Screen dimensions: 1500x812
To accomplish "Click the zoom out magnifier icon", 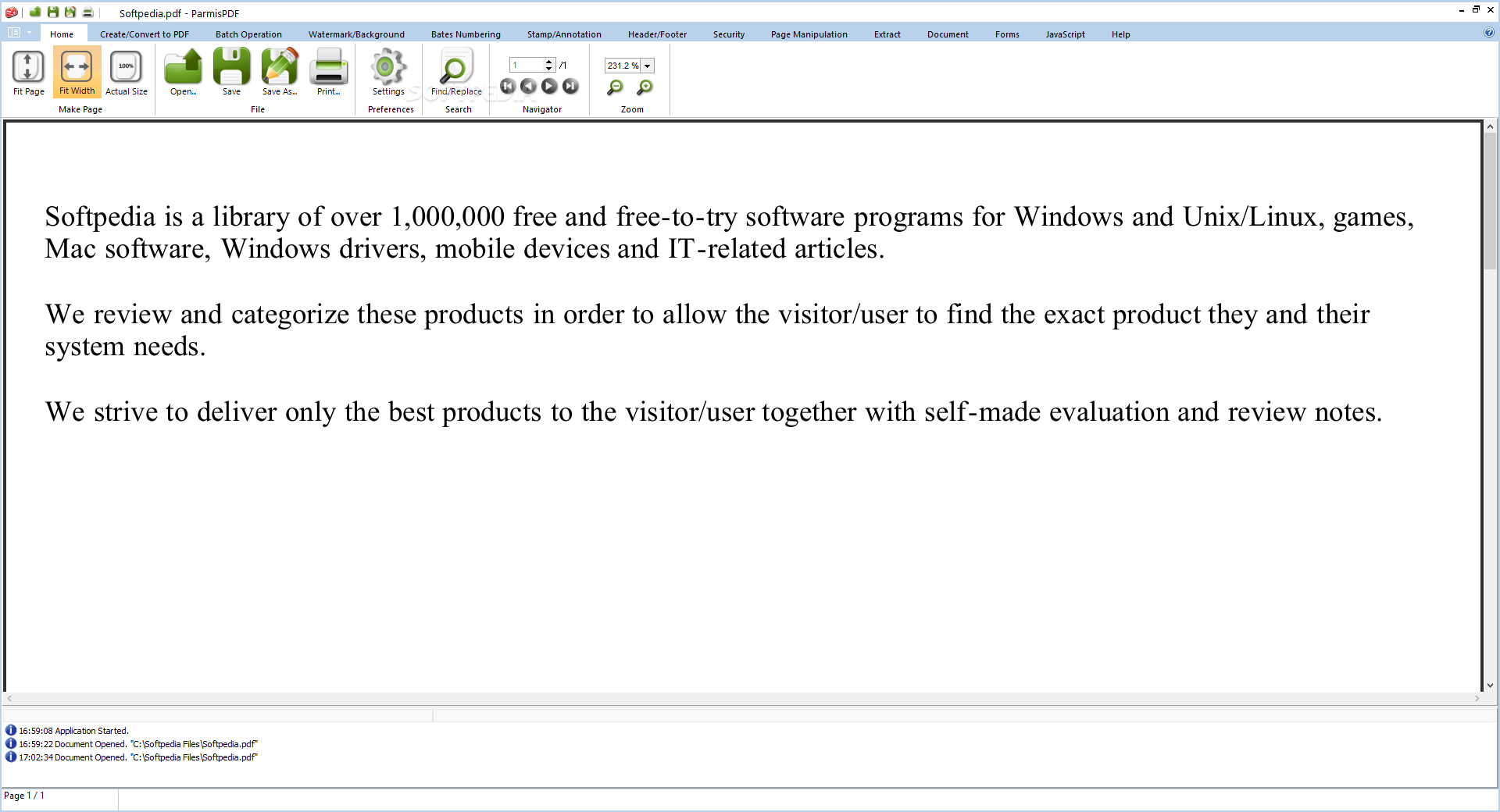I will pos(616,87).
